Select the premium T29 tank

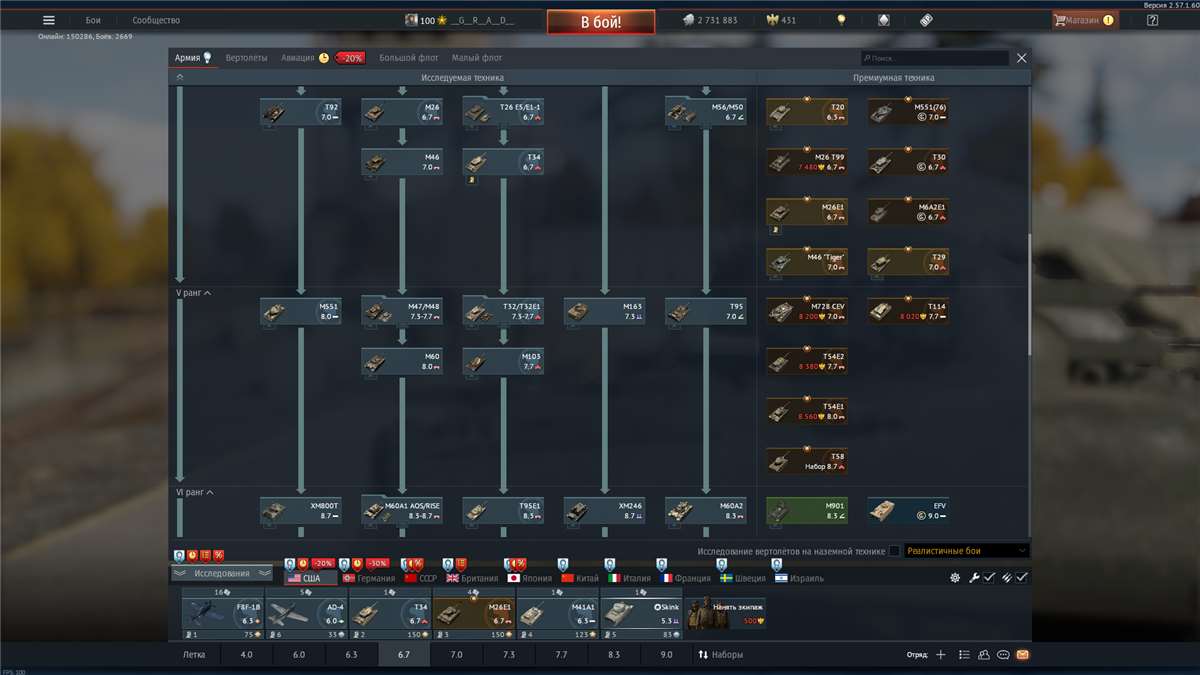(908, 262)
